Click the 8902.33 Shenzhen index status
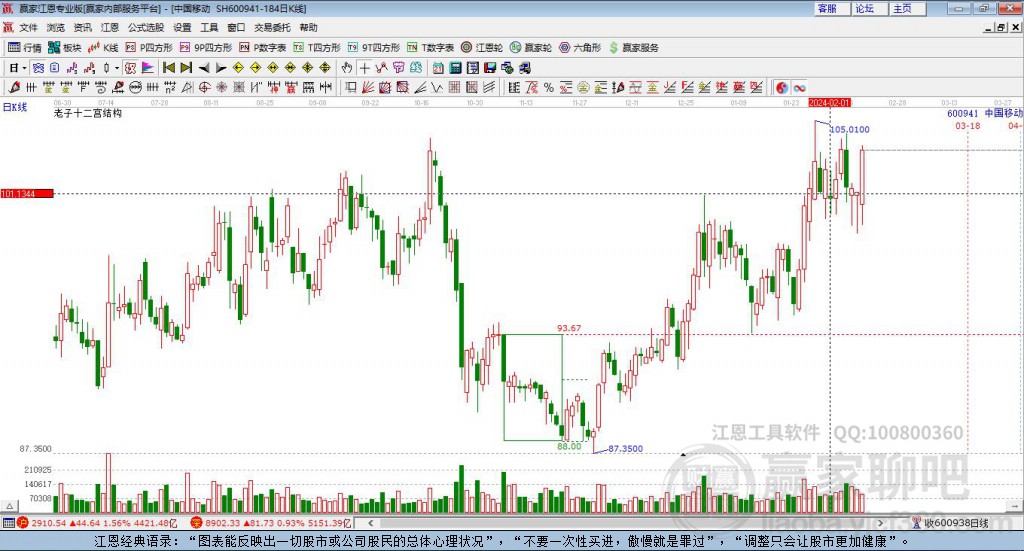This screenshot has height=551, width=1024. tap(271, 523)
